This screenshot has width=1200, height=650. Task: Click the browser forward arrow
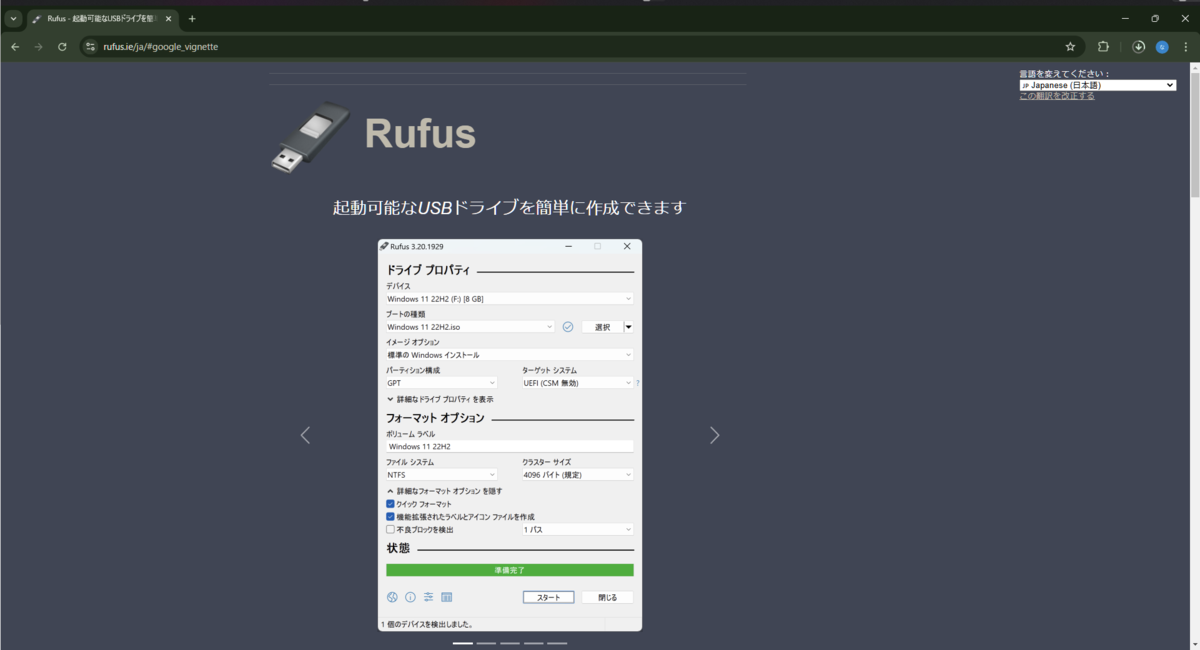click(x=38, y=46)
